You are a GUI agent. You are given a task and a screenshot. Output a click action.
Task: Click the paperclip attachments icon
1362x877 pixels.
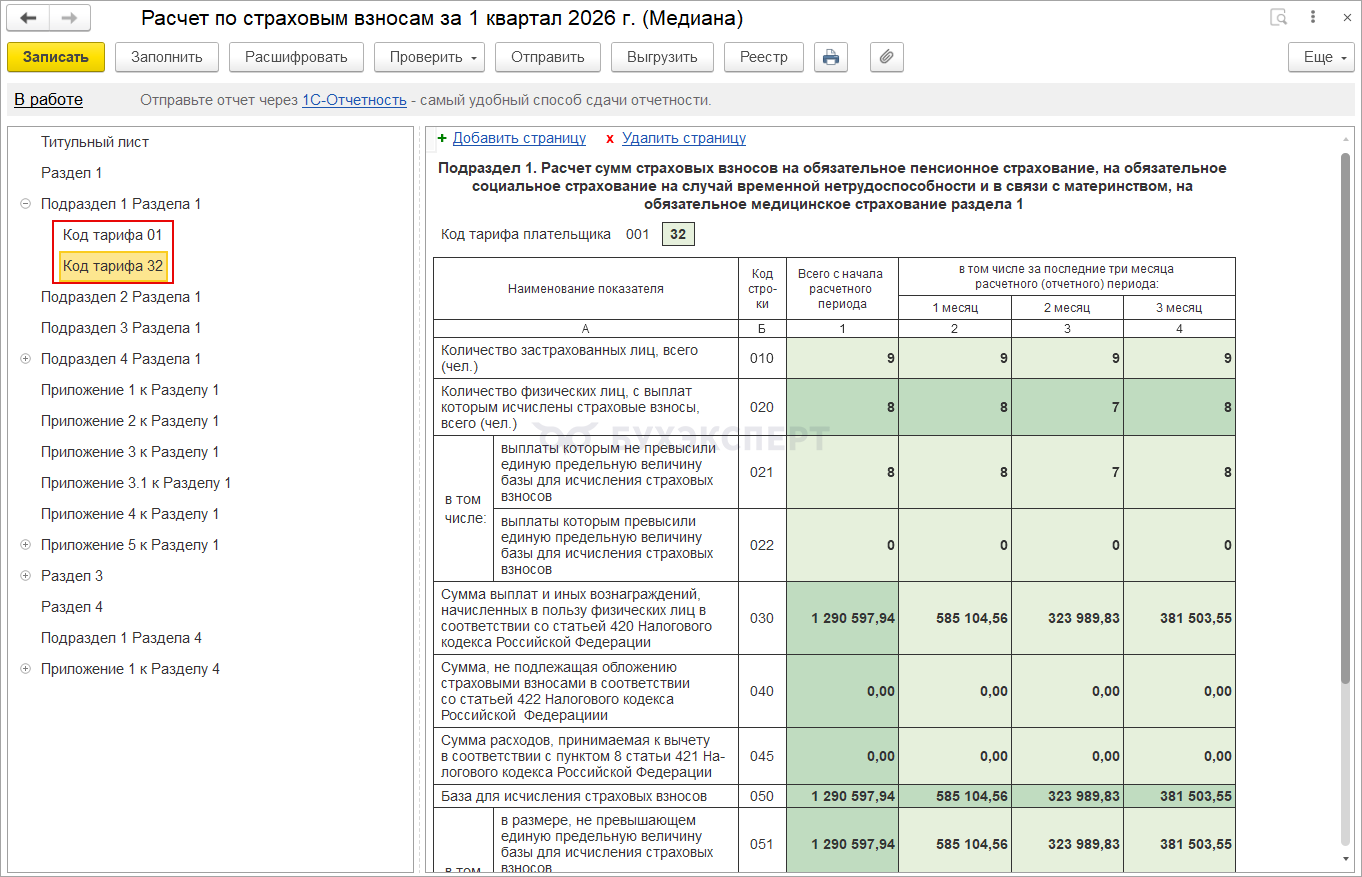[886, 57]
